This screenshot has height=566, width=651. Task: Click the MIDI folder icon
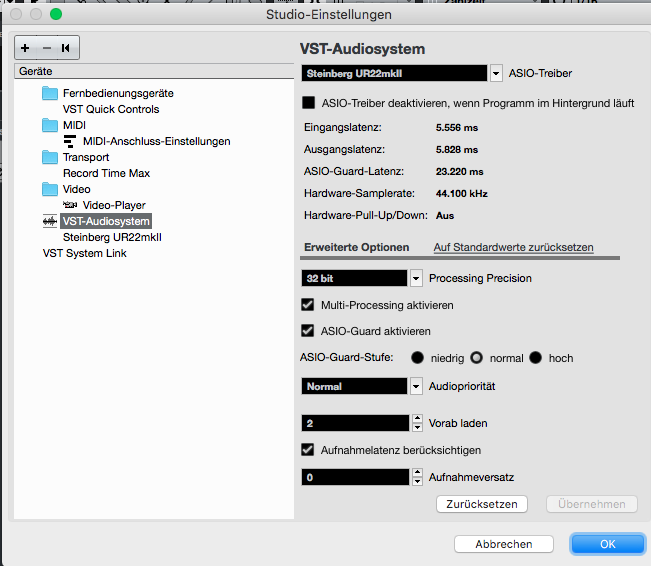pyautogui.click(x=50, y=125)
